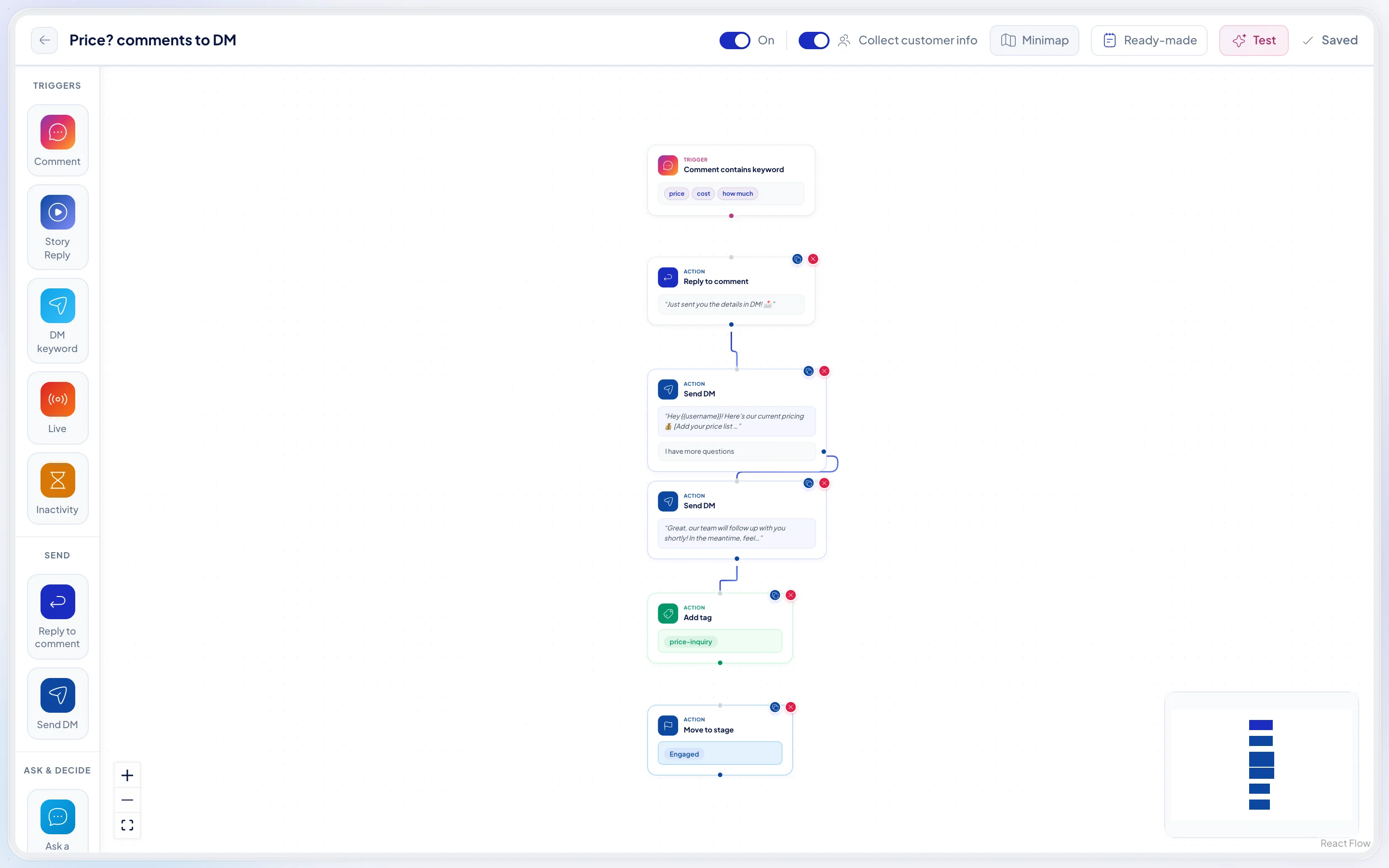
Task: Zoom in on the canvas
Action: pyautogui.click(x=127, y=775)
